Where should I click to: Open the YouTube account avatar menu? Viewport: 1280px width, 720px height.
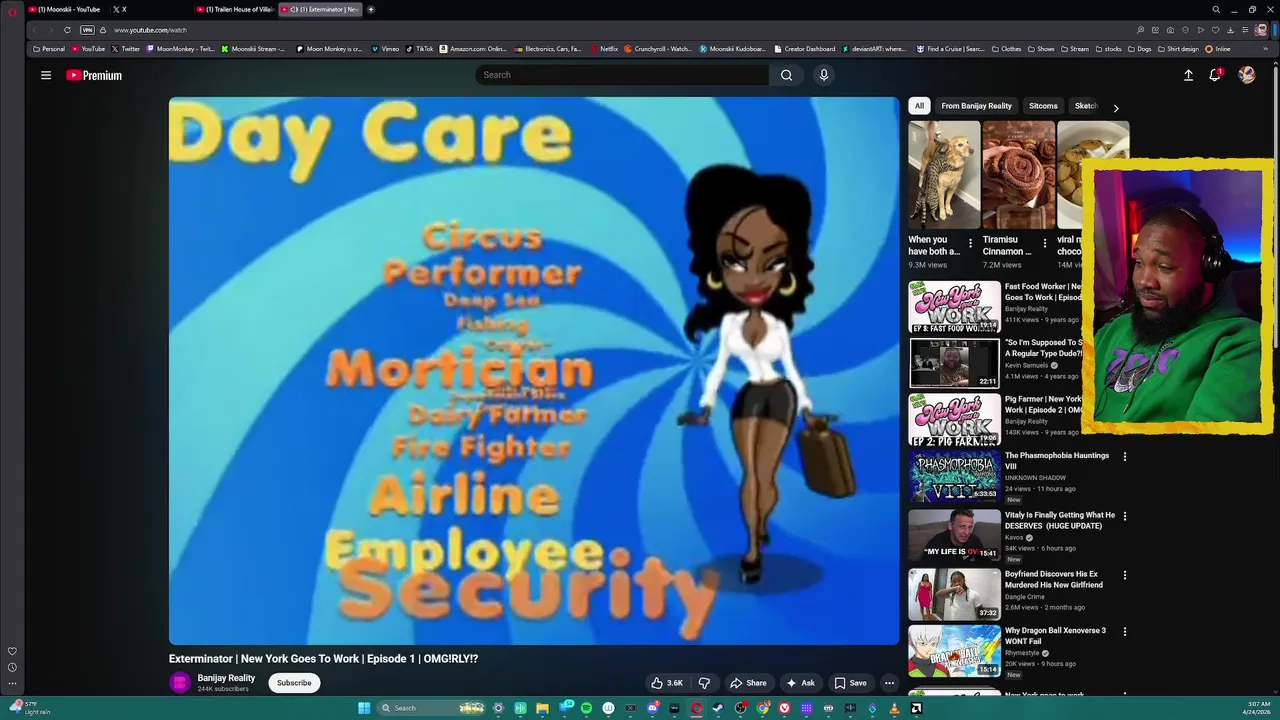[x=1246, y=75]
